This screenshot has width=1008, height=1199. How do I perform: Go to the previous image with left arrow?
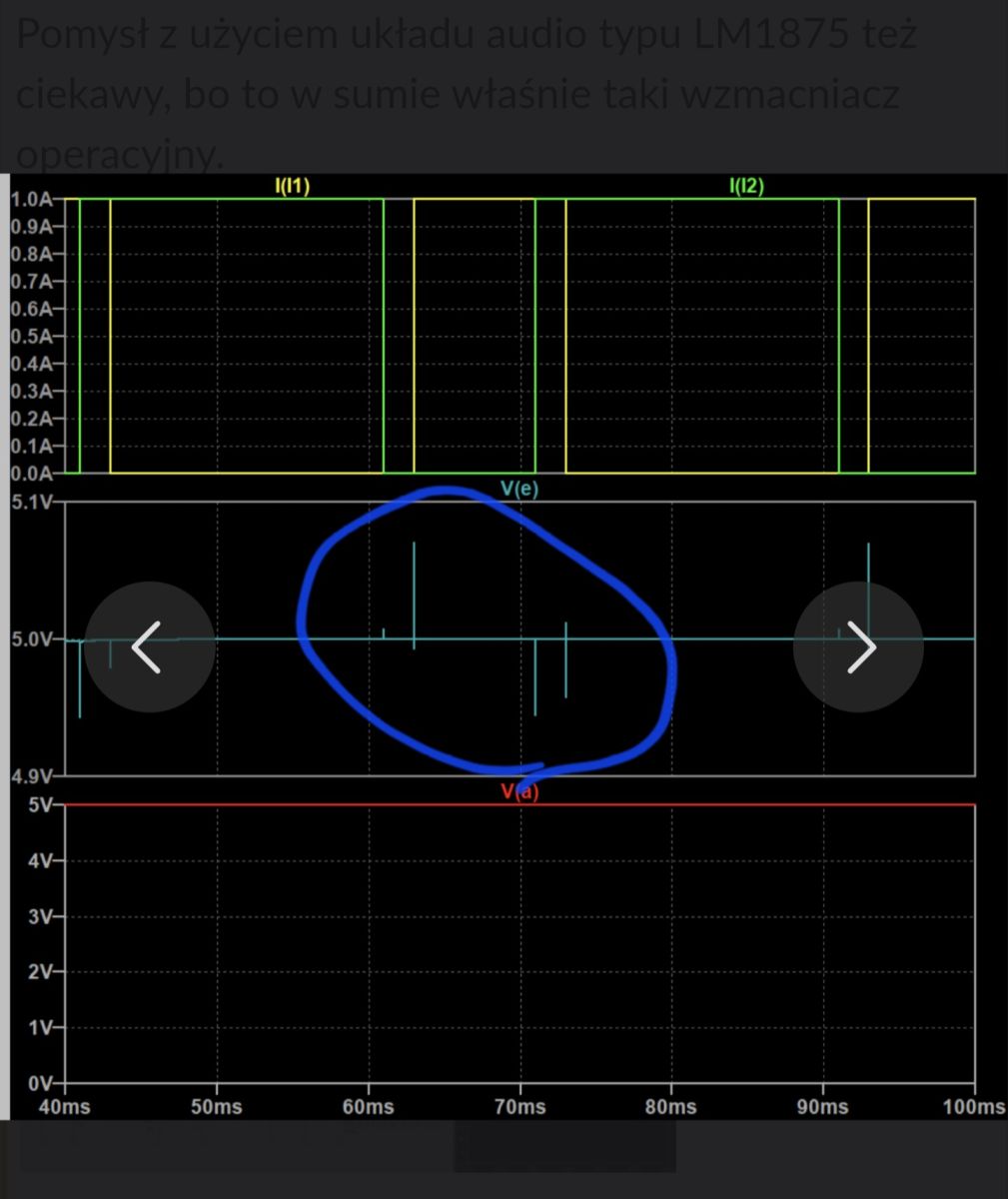(149, 646)
